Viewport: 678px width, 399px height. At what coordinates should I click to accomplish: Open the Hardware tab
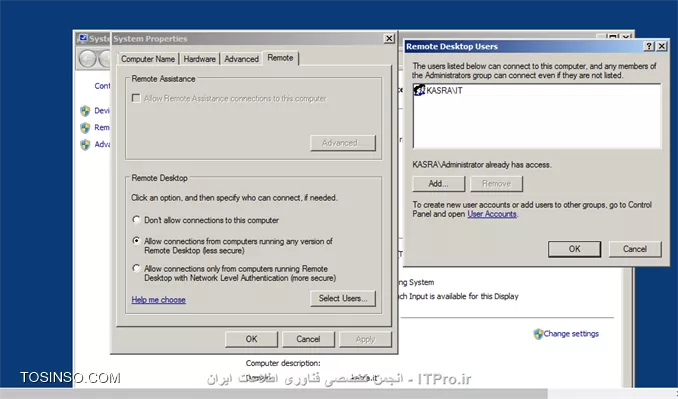point(199,59)
